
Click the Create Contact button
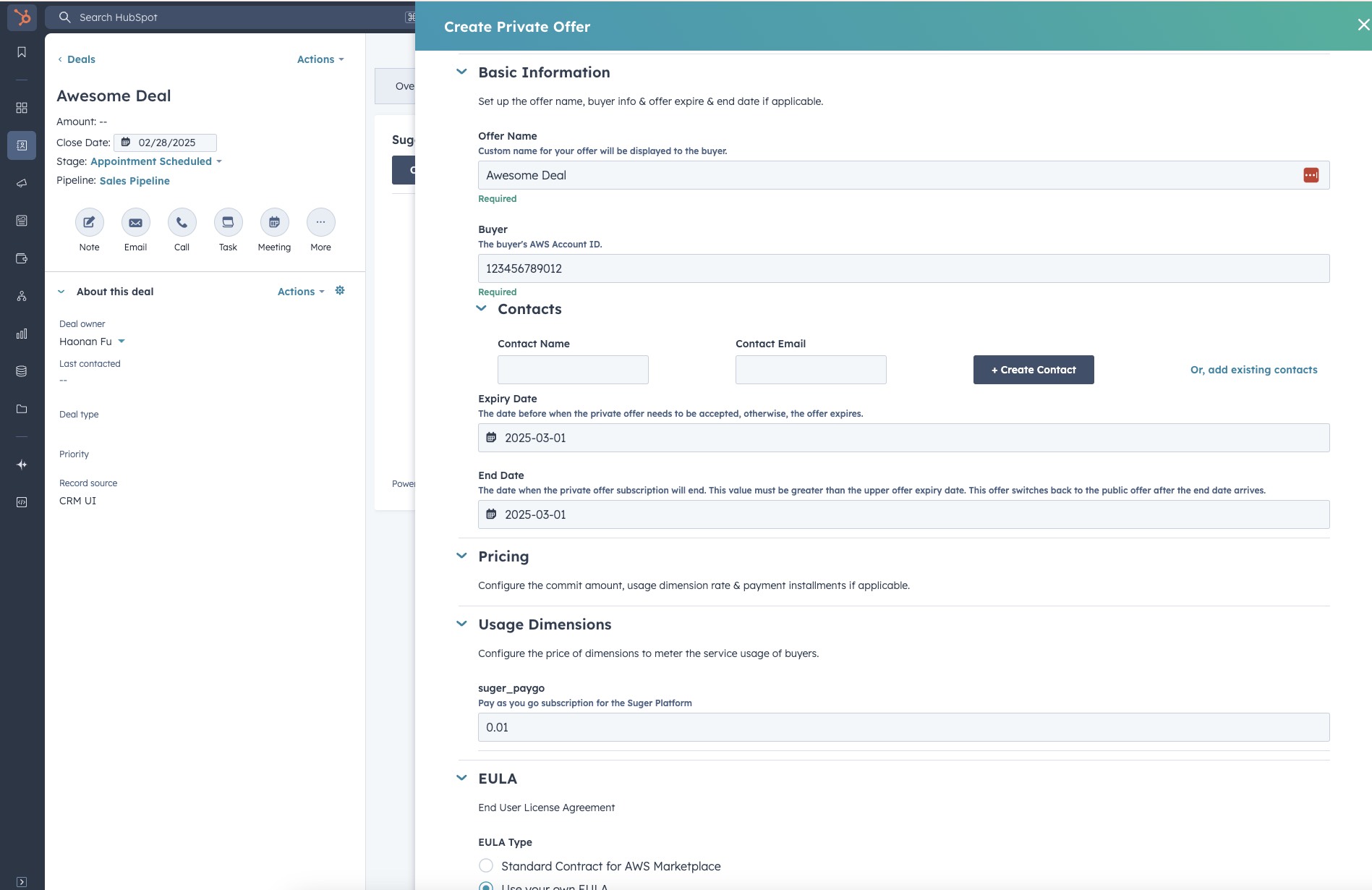pyautogui.click(x=1033, y=370)
